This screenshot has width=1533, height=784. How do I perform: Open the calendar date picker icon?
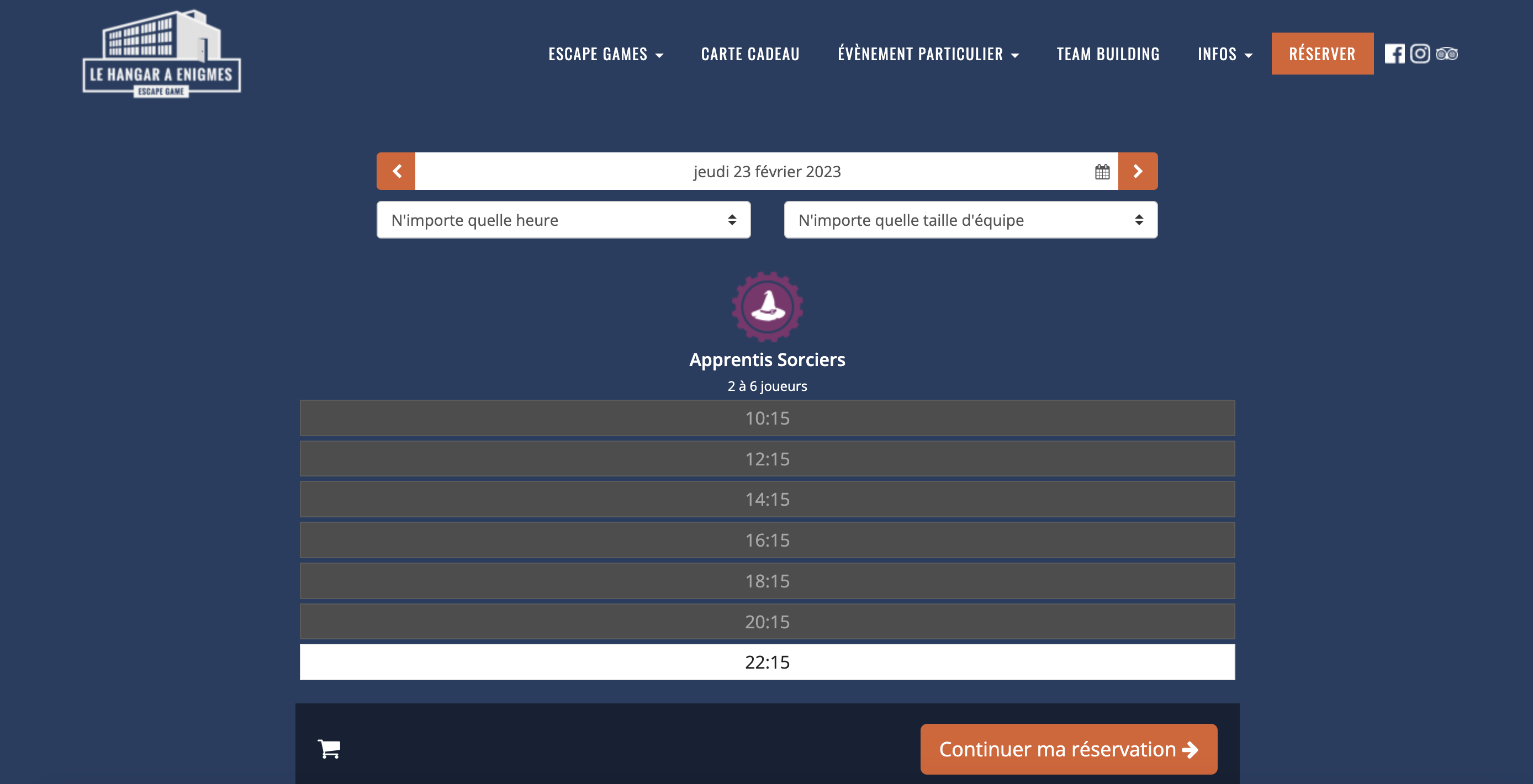tap(1102, 172)
